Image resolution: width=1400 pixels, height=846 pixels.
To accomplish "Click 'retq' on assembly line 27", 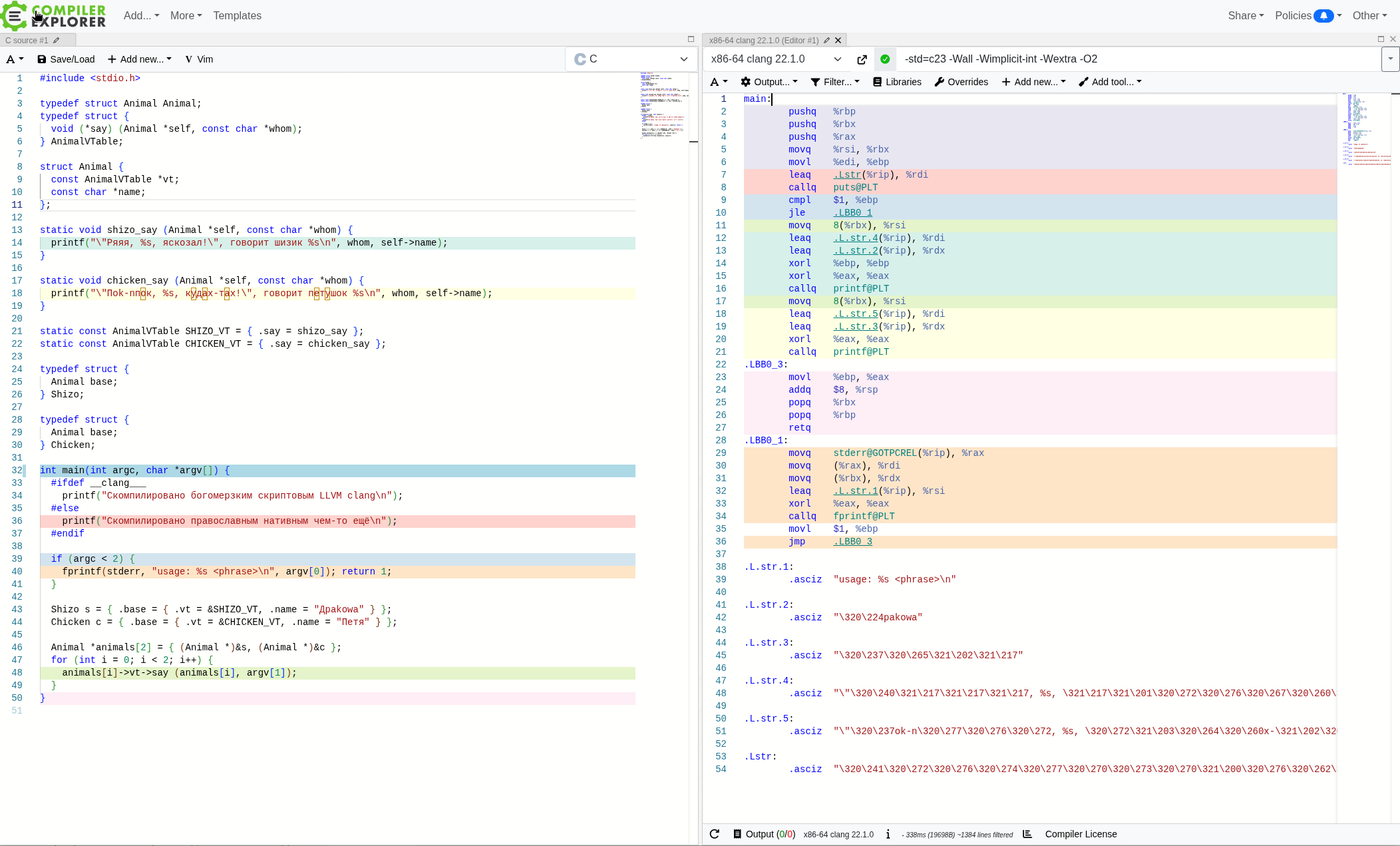I will click(x=799, y=428).
